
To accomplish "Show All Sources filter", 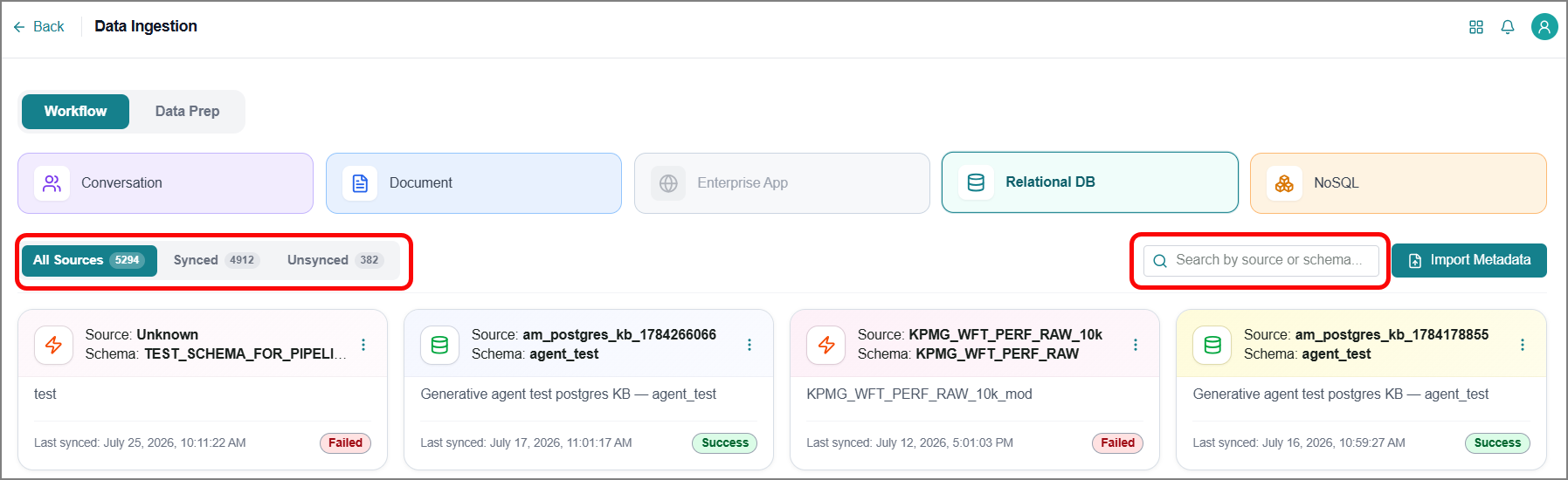I will coord(89,260).
